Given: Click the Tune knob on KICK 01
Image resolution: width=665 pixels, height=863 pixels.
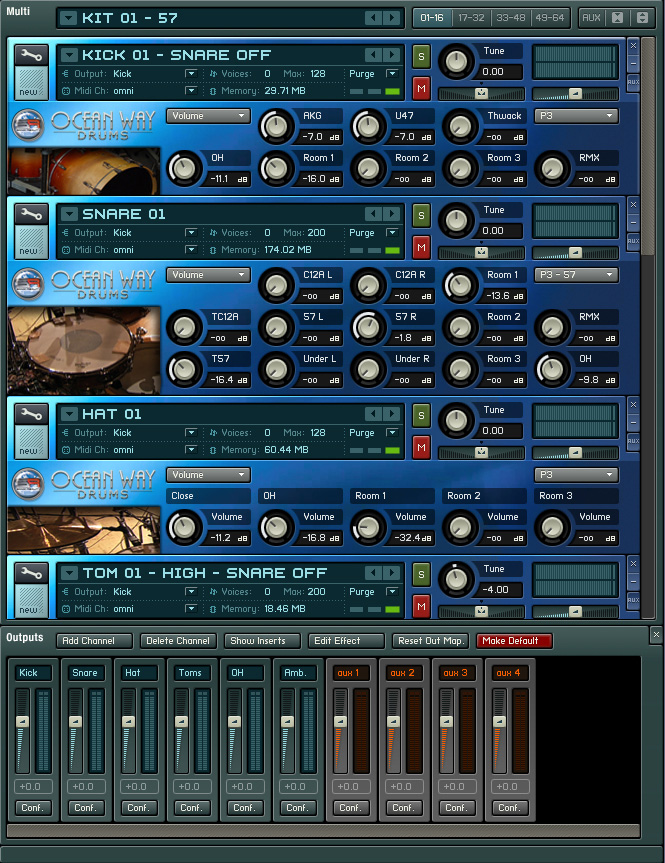Looking at the screenshot, I should click(x=456, y=62).
